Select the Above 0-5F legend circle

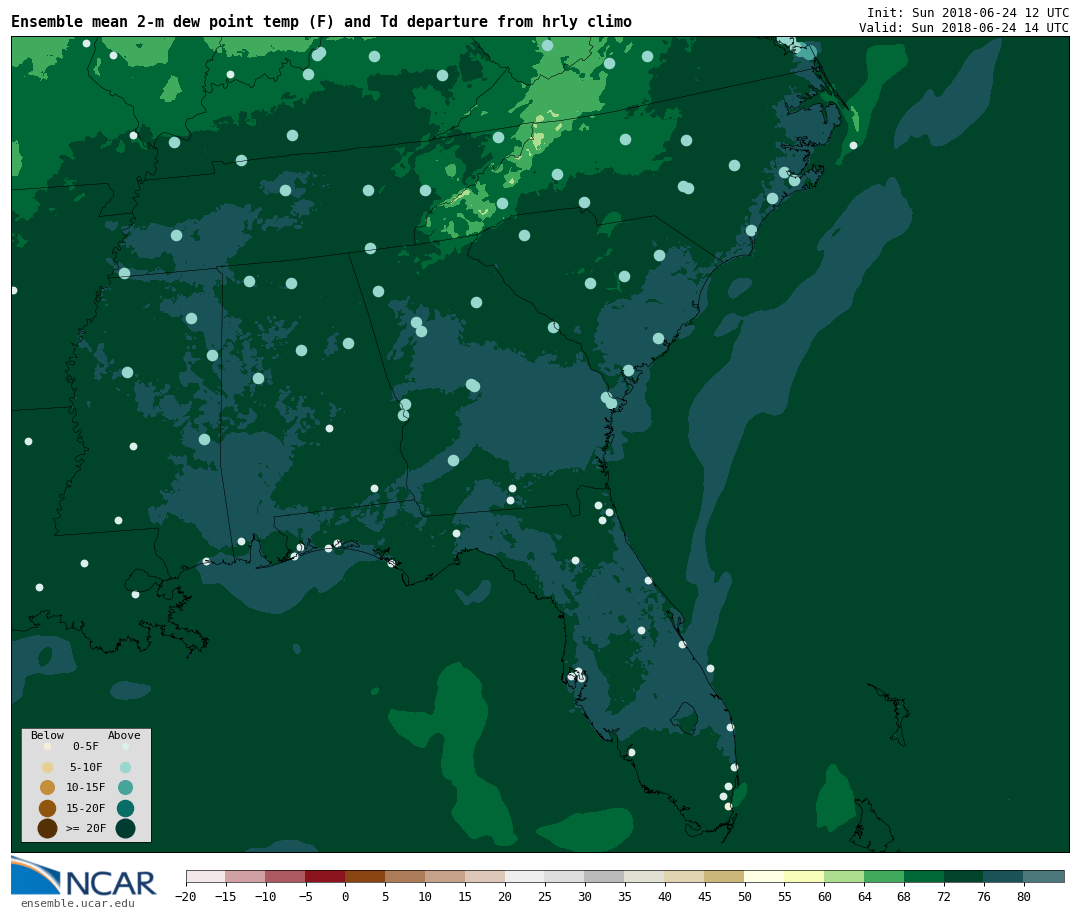[125, 746]
